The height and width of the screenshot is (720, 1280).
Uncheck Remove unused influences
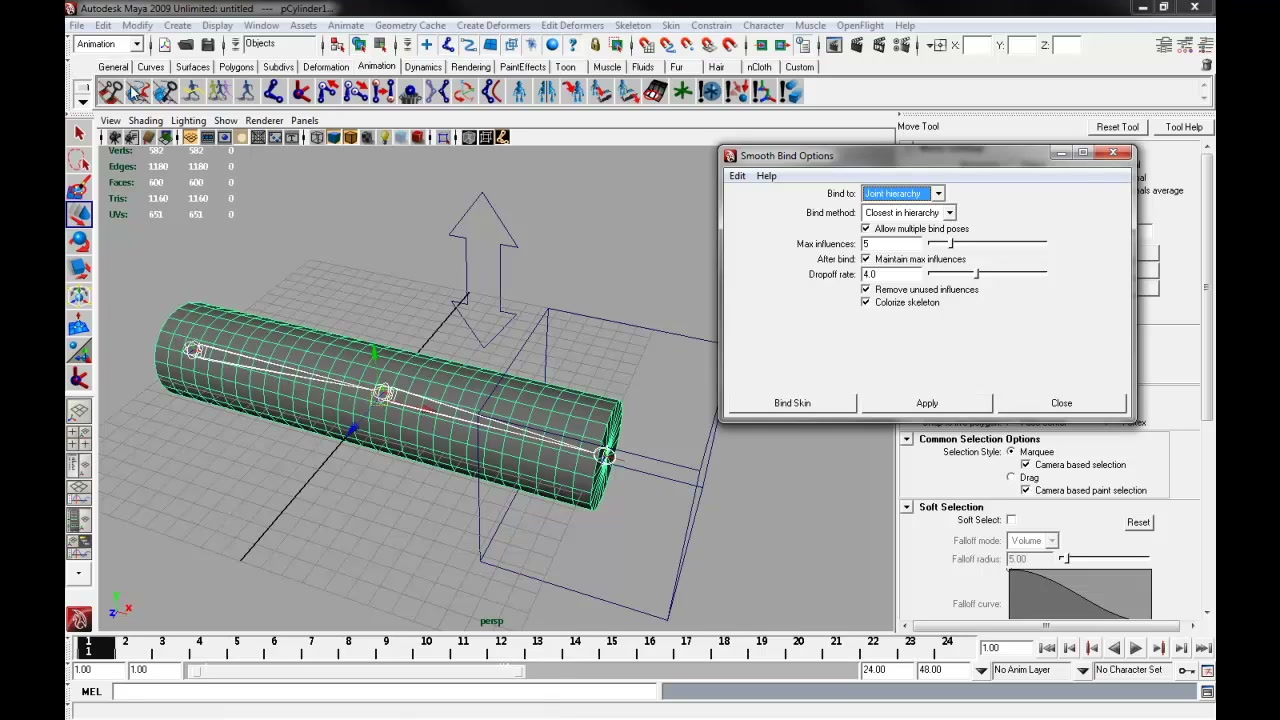tap(866, 289)
